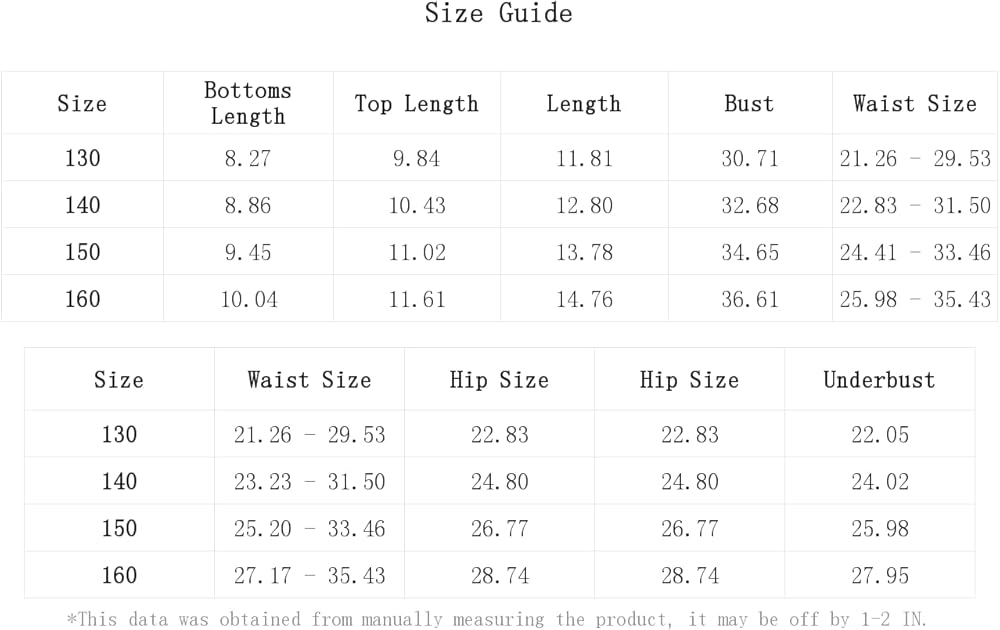Select the 27.95 underbust cell
Screen dimensions: 1000x630
tap(879, 576)
